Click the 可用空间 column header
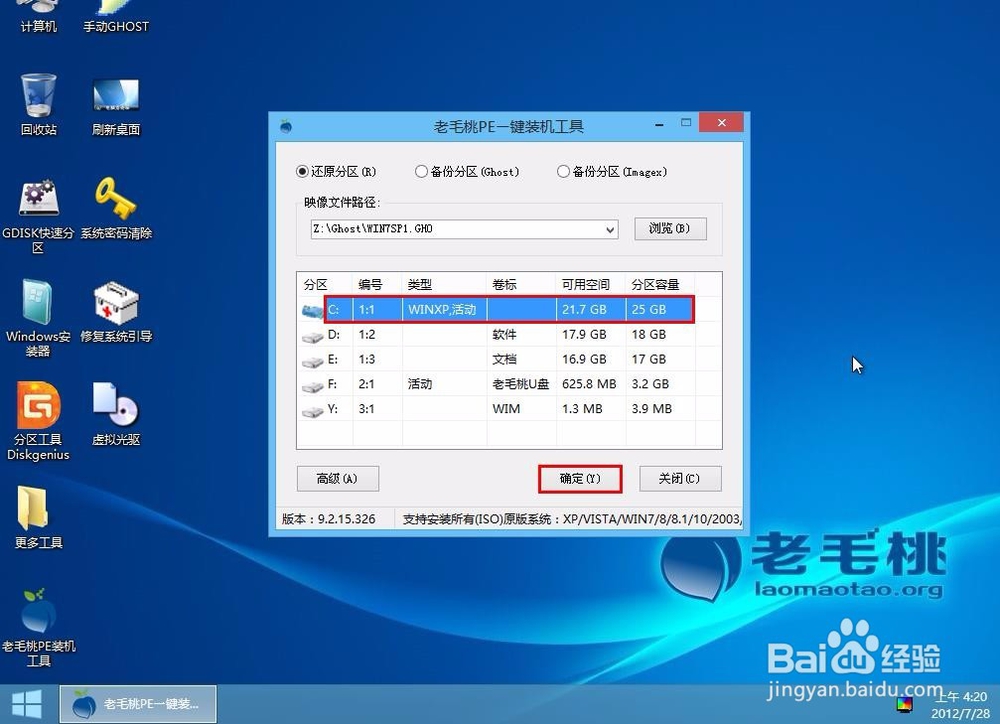This screenshot has height=724, width=1000. tap(591, 284)
